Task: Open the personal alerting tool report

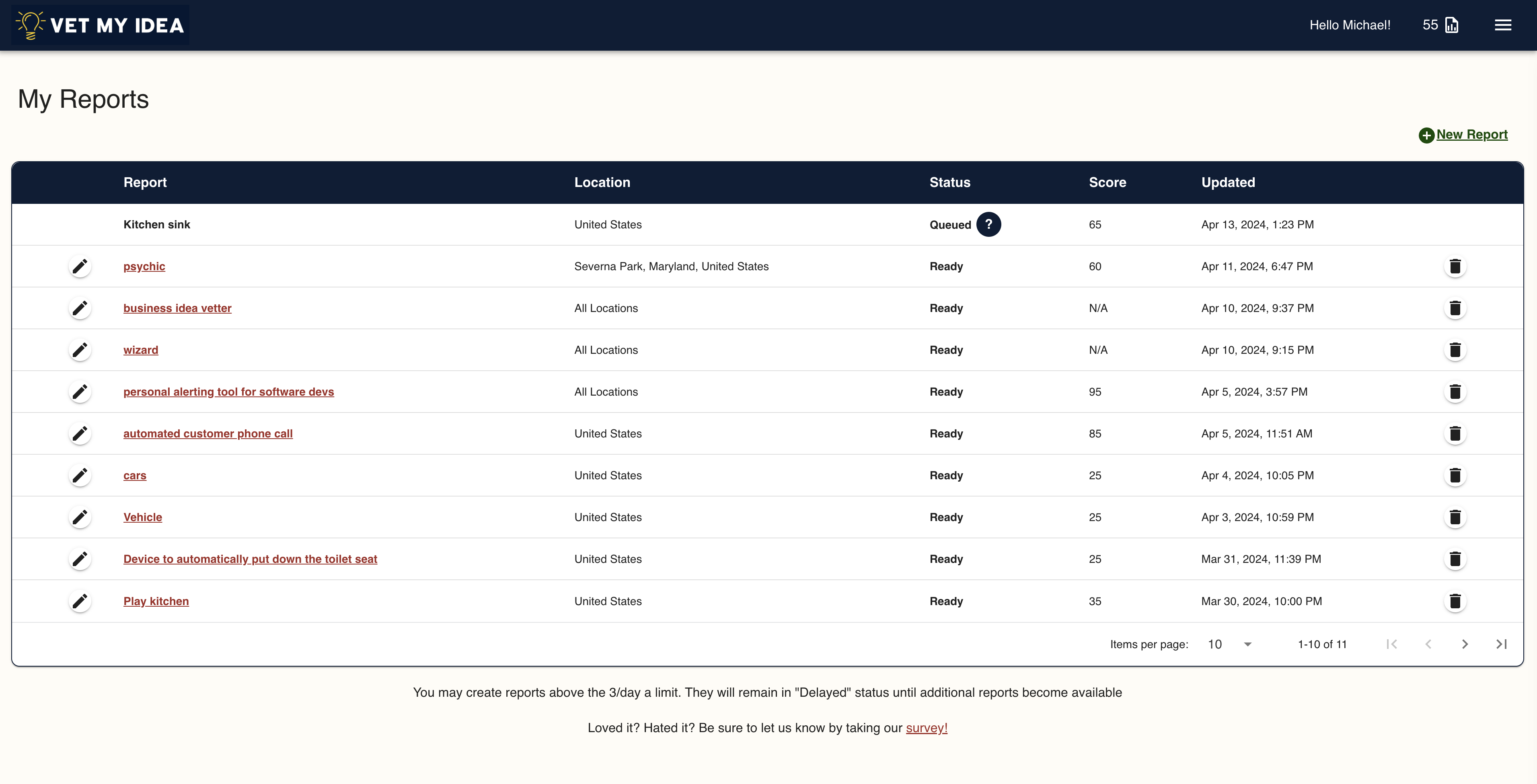Action: coord(228,392)
